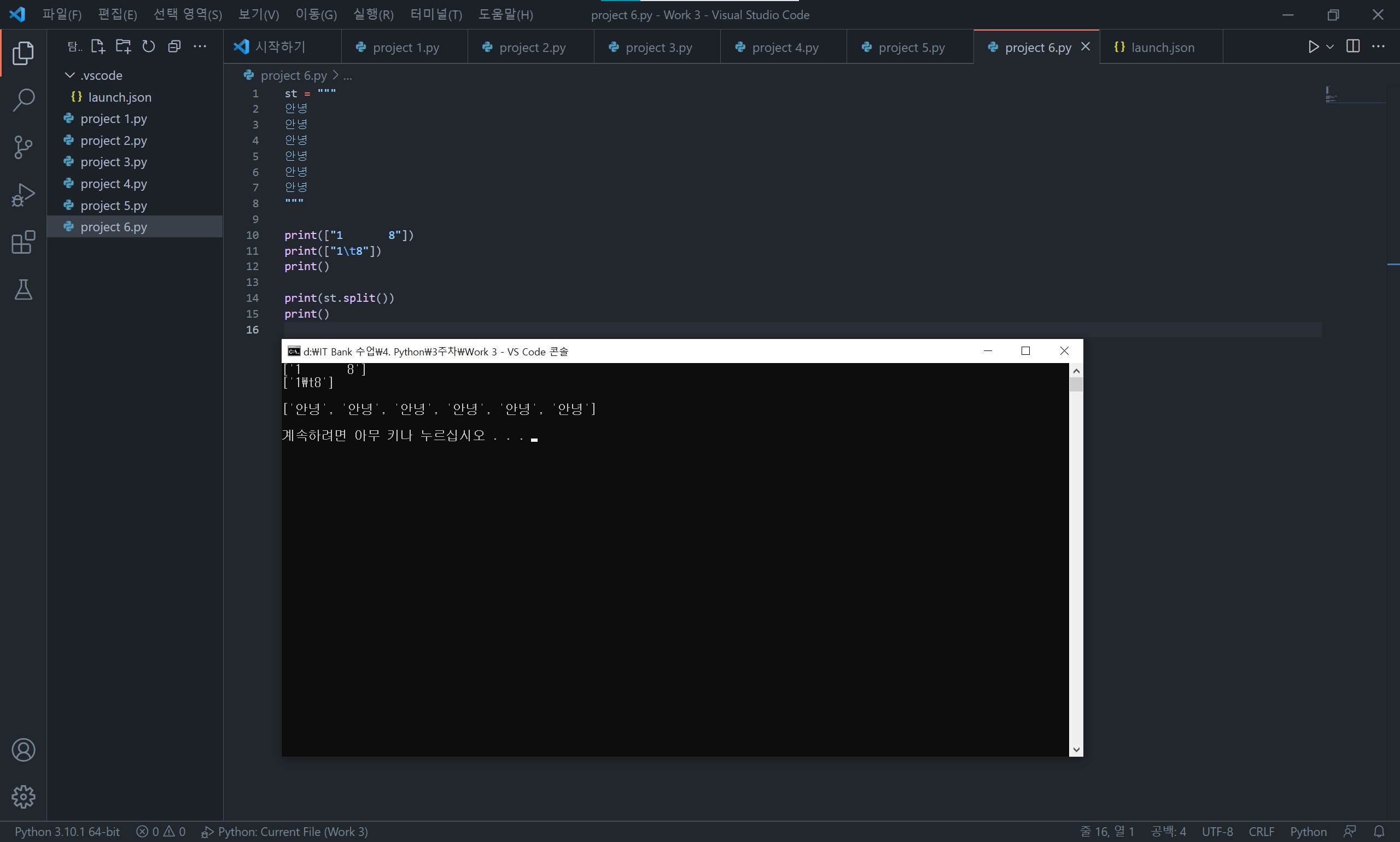Click the New File icon in explorer
Screen dimensions: 1400x842
click(x=97, y=46)
